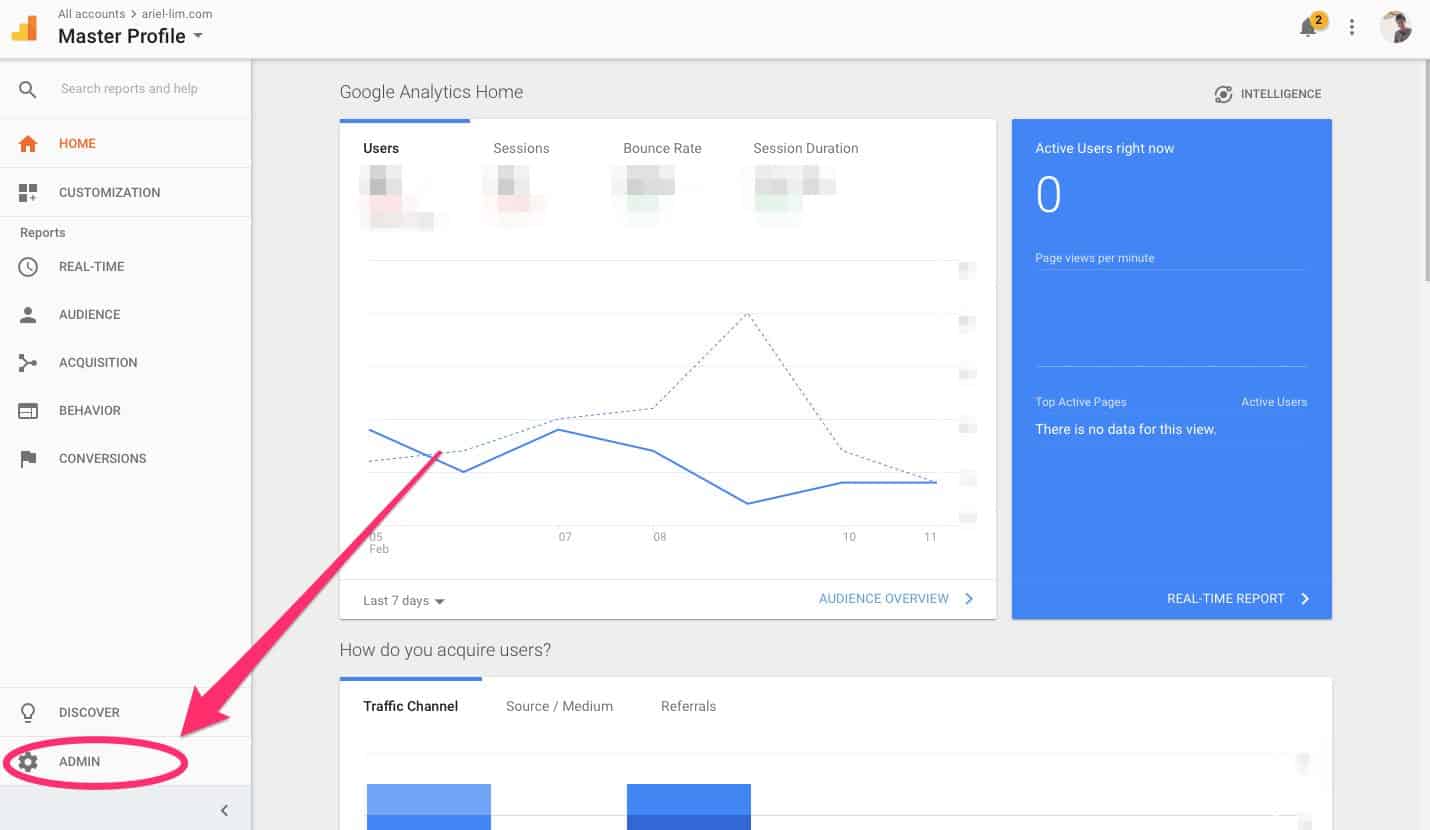Image resolution: width=1430 pixels, height=830 pixels.
Task: Switch to the Source / Medium tab
Action: (559, 706)
